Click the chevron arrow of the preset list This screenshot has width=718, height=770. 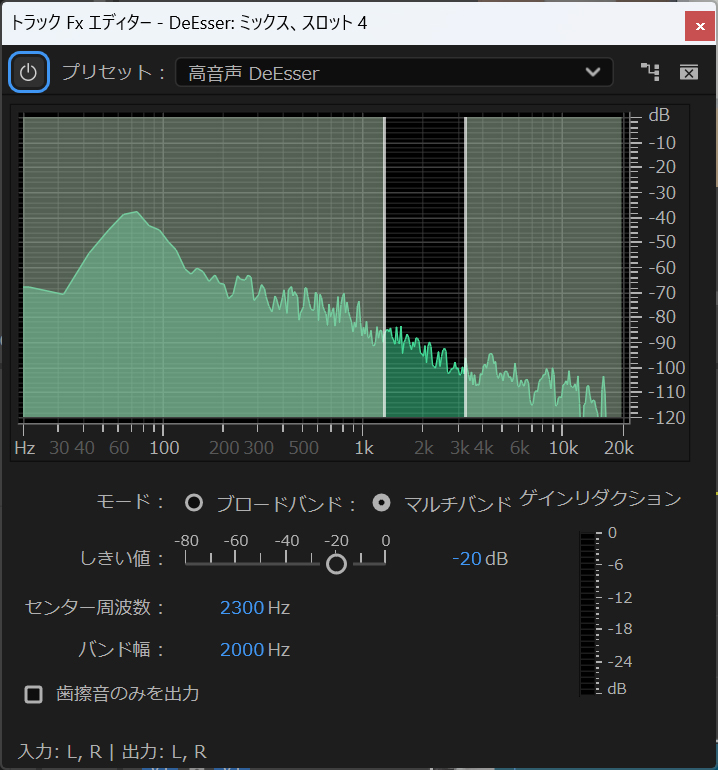coord(592,72)
